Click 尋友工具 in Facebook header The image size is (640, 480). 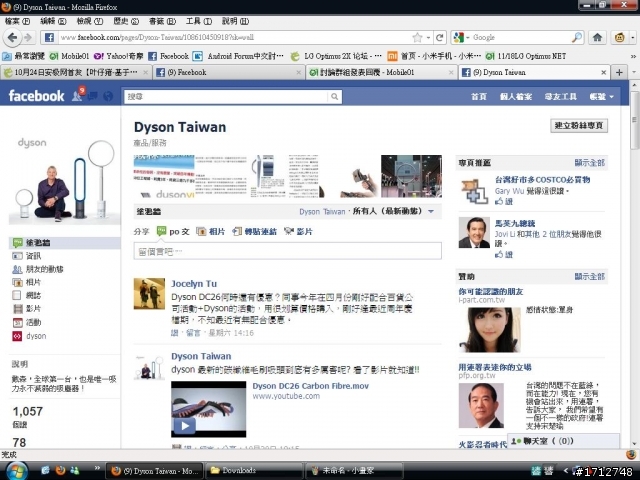click(560, 97)
